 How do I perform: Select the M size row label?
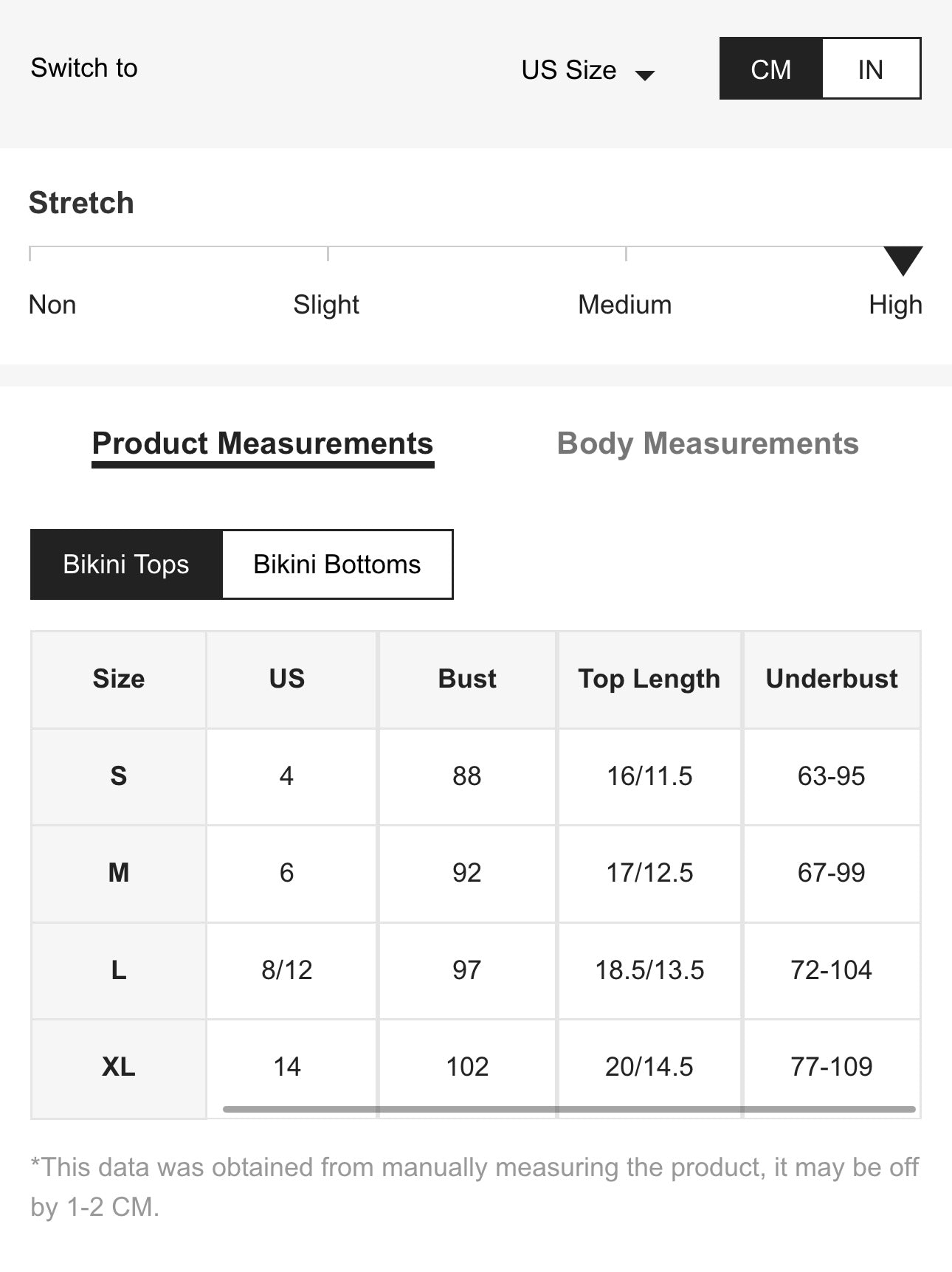(119, 873)
